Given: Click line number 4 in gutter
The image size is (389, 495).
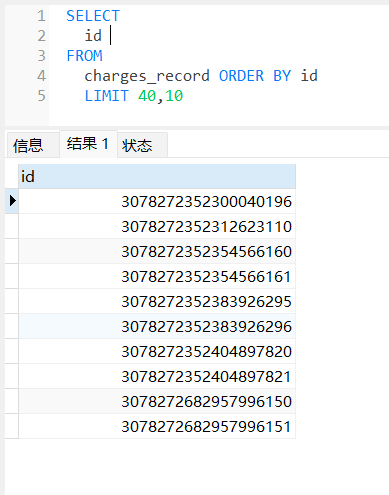Looking at the screenshot, I should tap(41, 76).
